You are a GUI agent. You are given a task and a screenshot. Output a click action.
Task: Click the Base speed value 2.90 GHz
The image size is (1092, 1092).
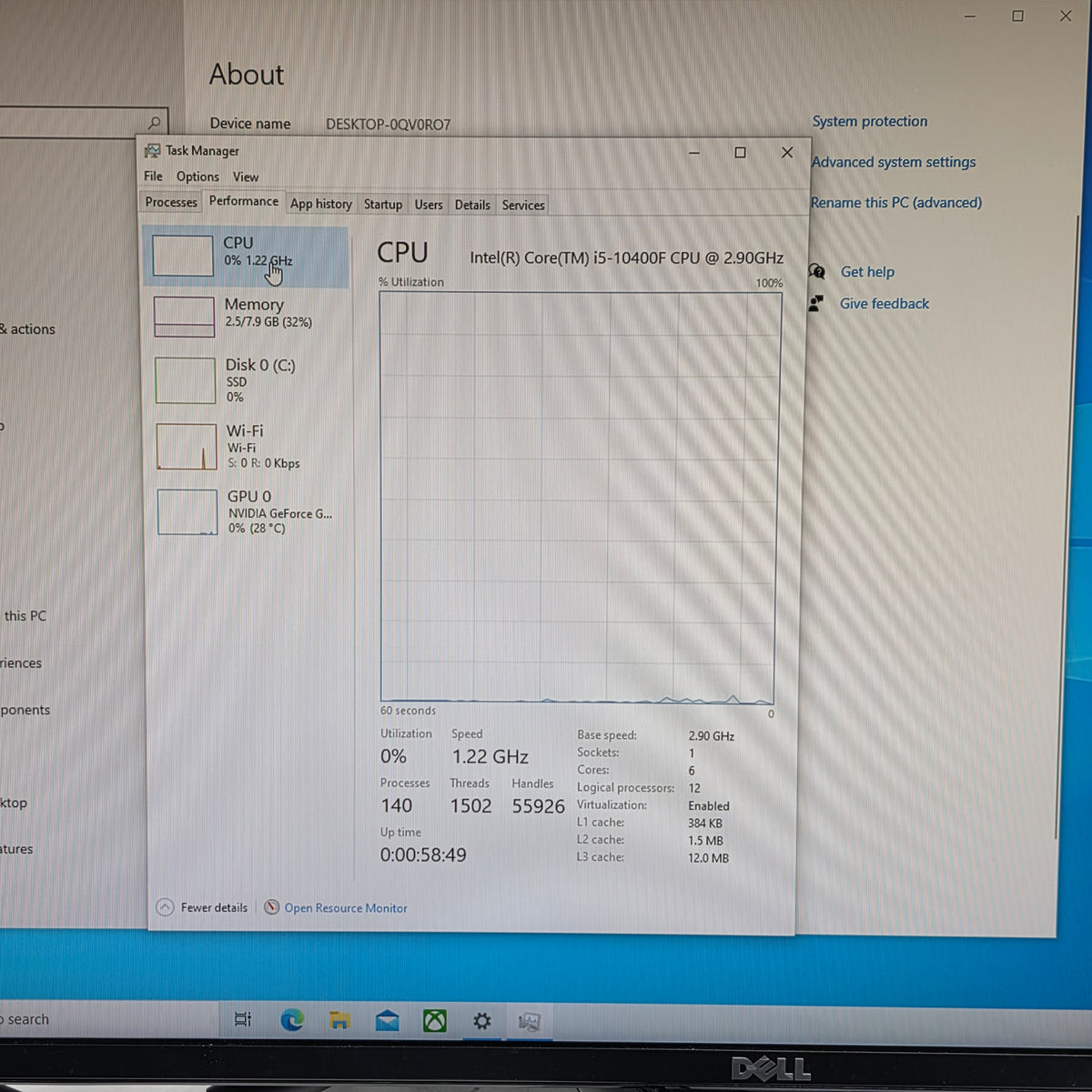(711, 735)
